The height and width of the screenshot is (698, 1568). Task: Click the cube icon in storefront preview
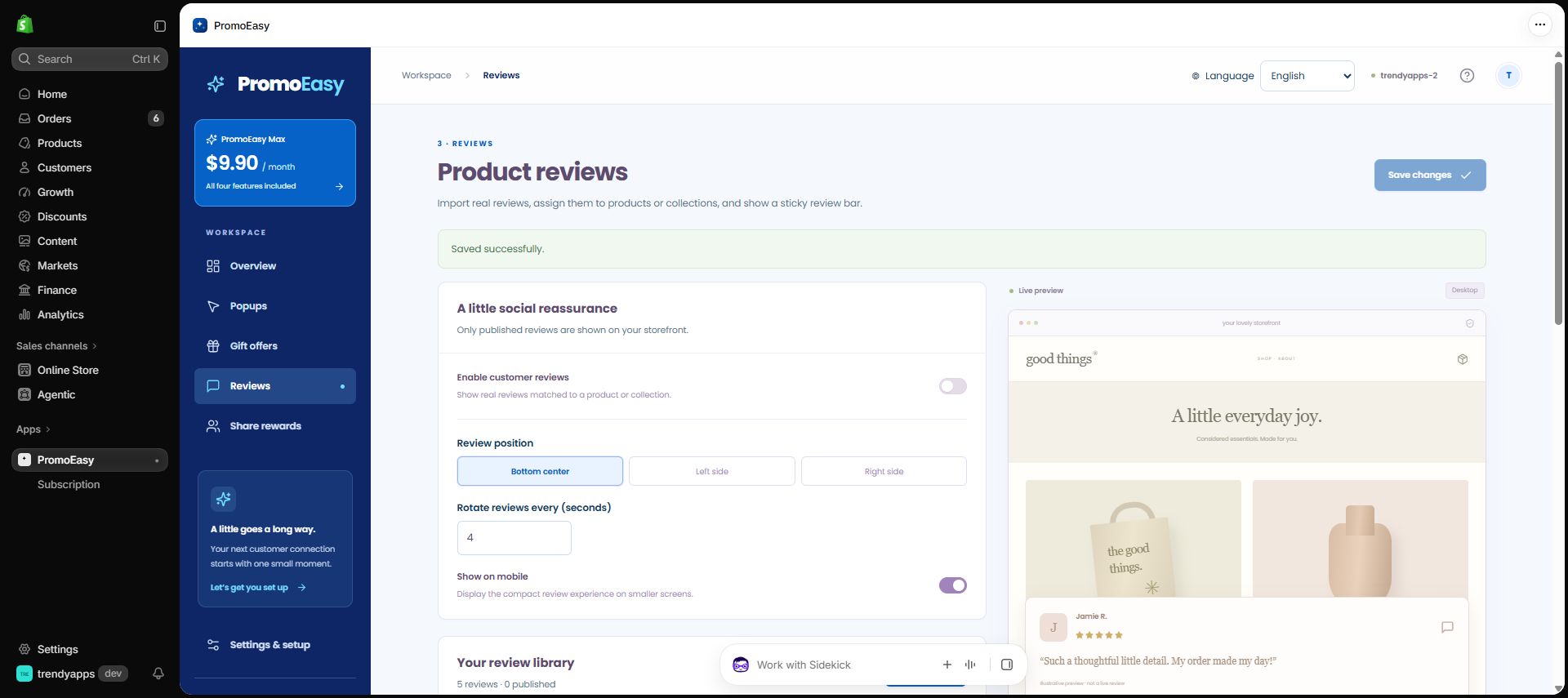(1463, 359)
